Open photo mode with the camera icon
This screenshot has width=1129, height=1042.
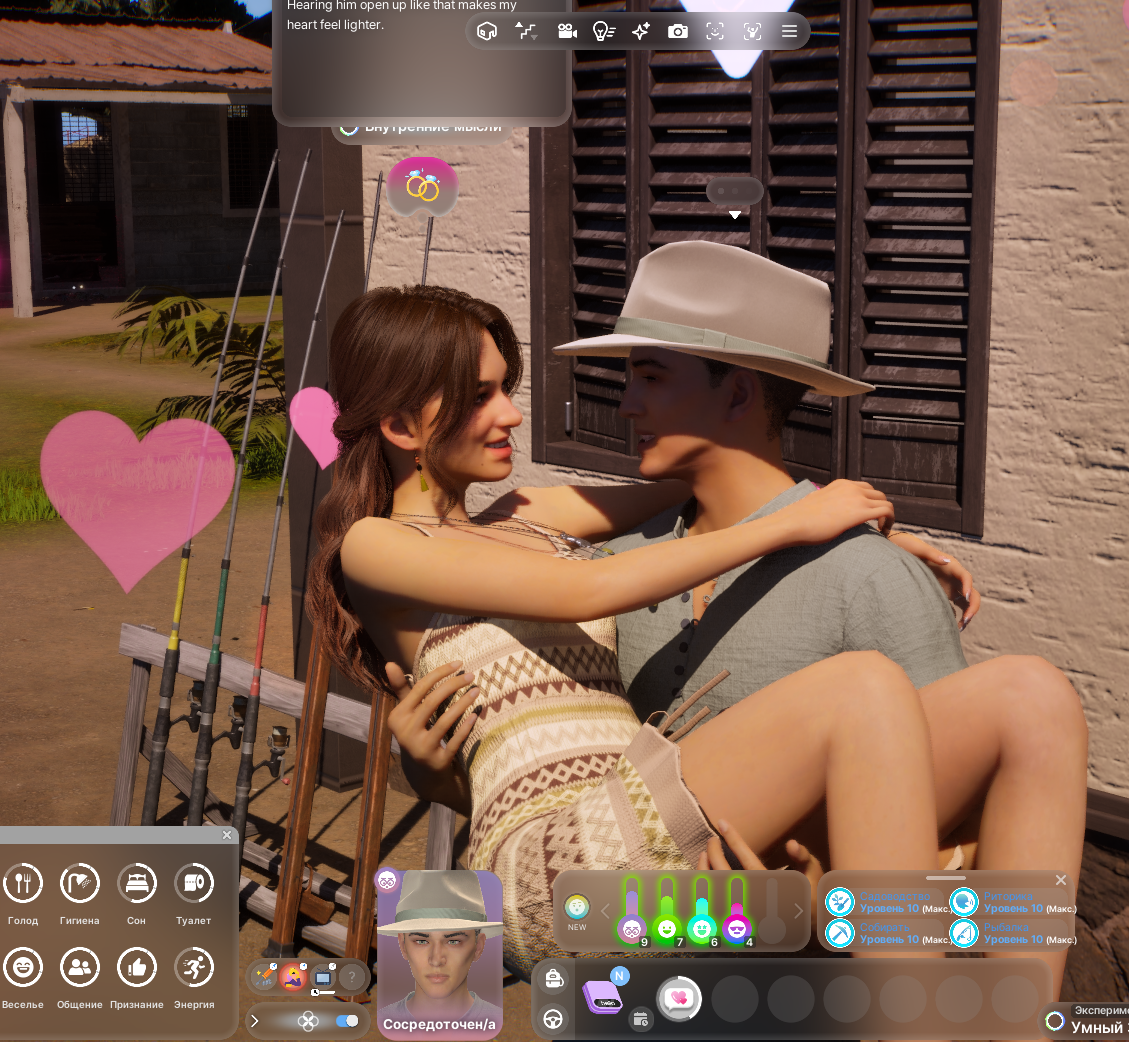click(x=678, y=31)
